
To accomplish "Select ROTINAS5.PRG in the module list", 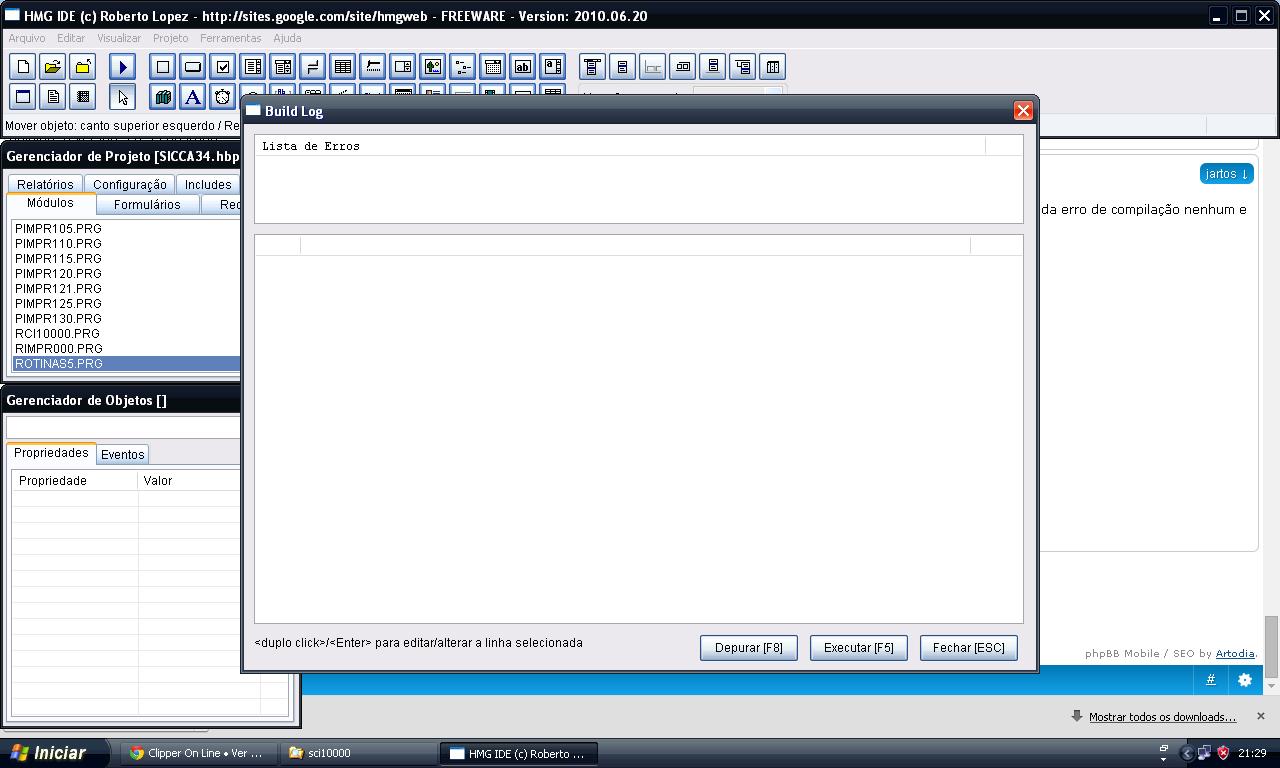I will 127,363.
